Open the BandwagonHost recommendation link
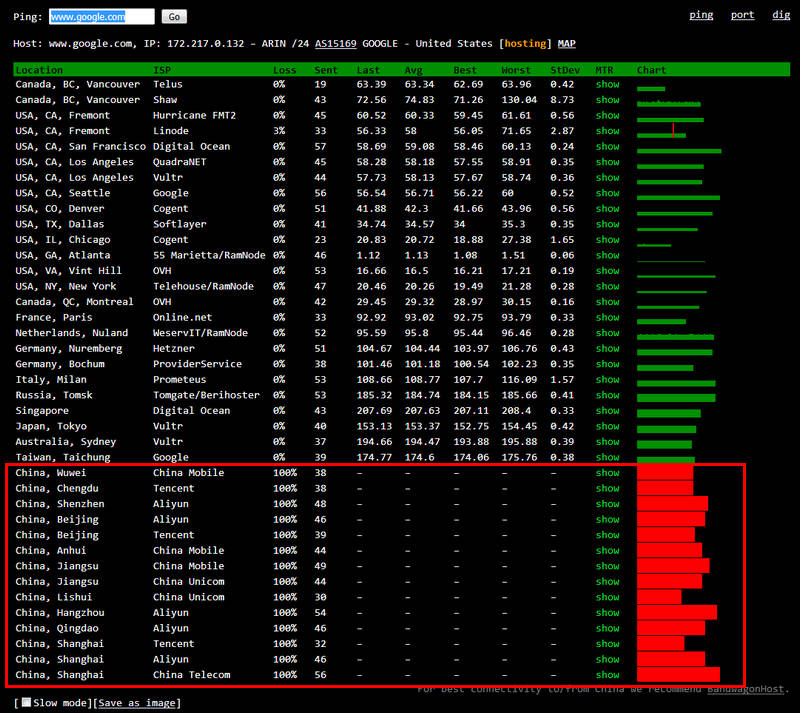This screenshot has width=800, height=713. coord(745,689)
